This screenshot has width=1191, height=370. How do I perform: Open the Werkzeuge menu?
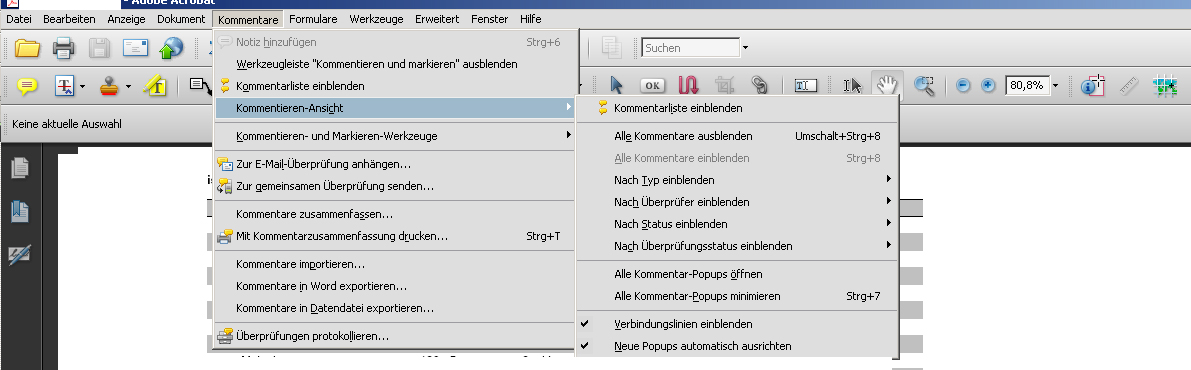(376, 19)
